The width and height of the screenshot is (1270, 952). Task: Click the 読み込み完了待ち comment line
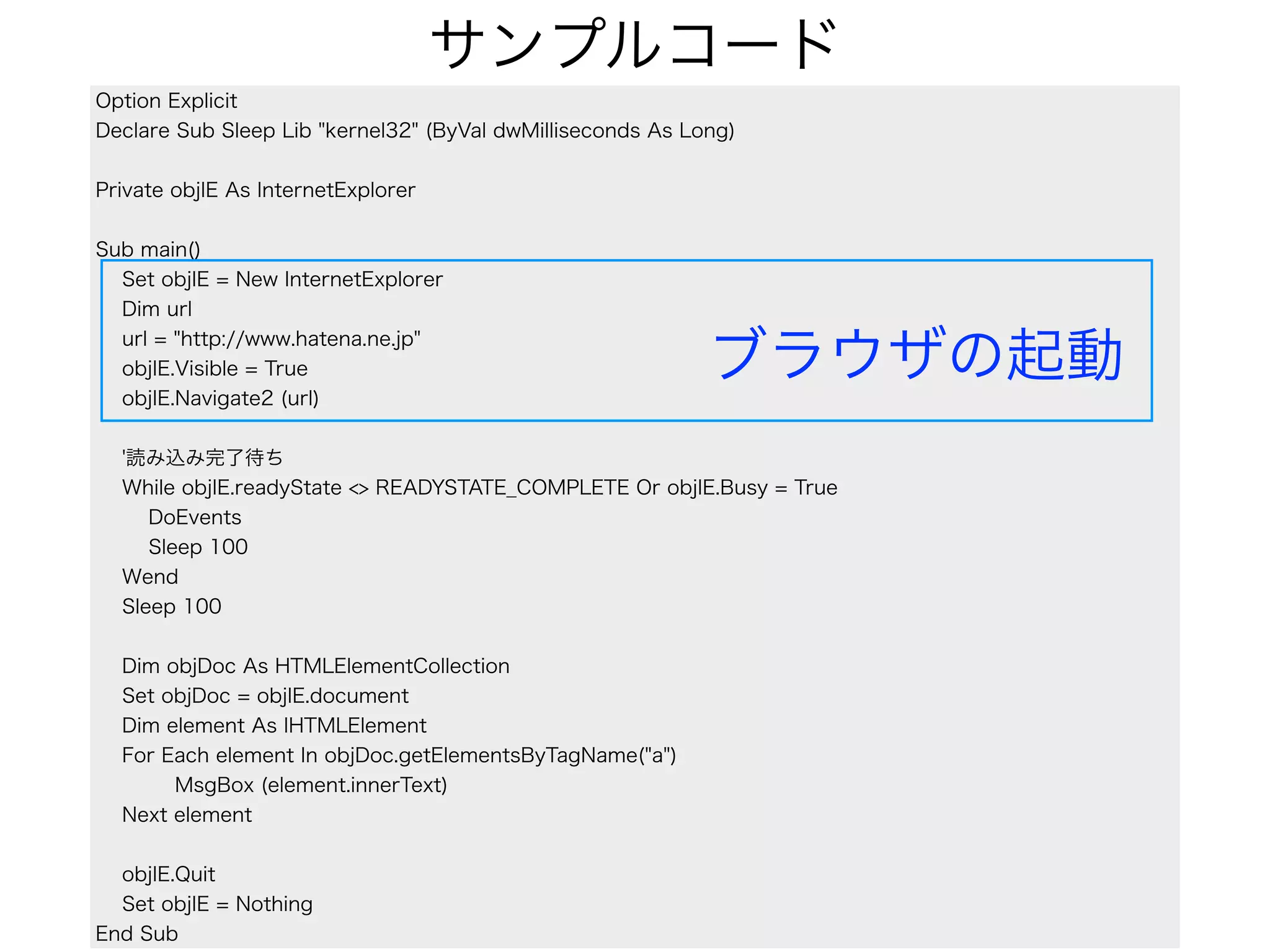click(203, 457)
